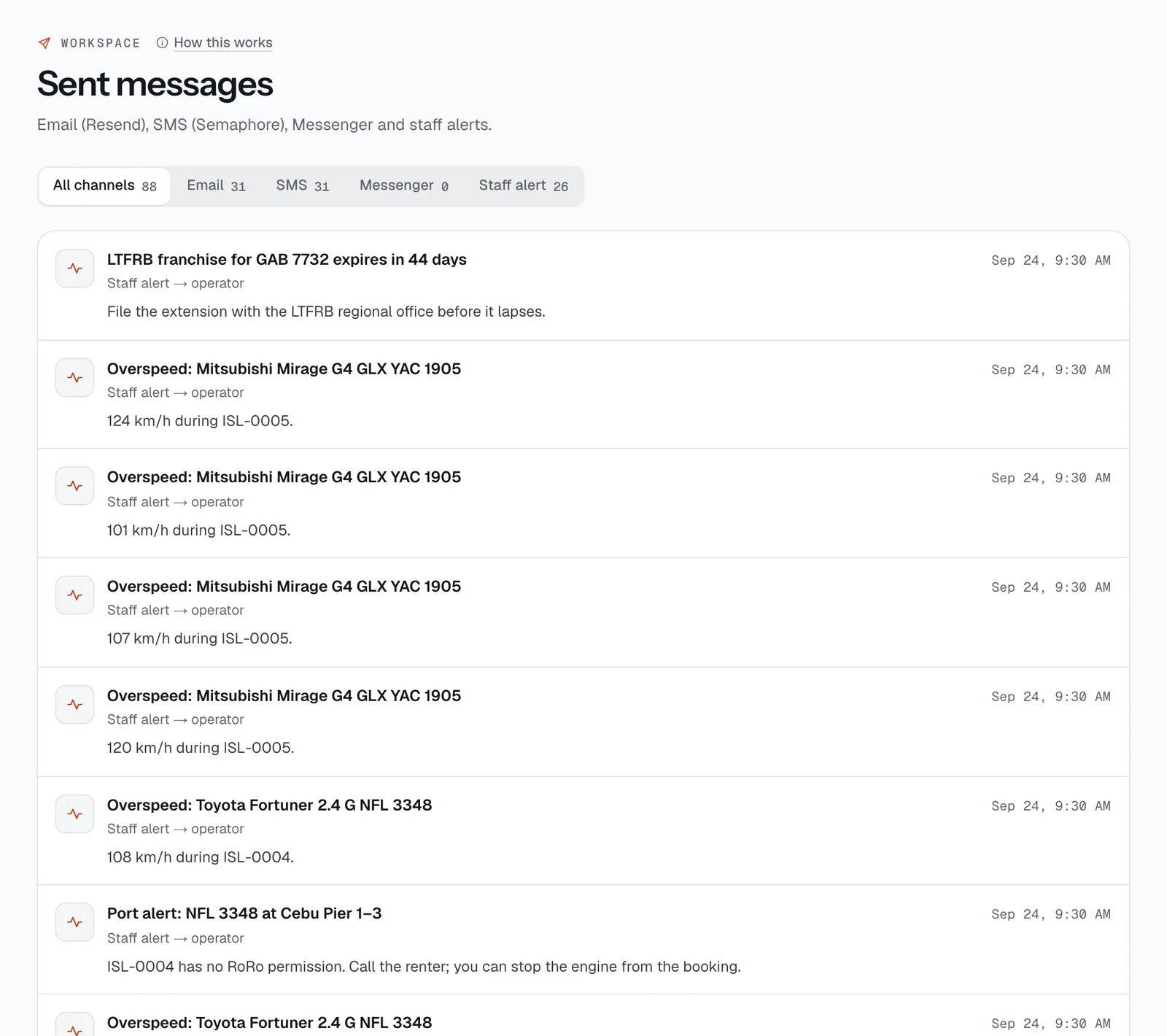Click the Overspeed title above 124 km/h
Viewport: 1167px width, 1036px height.
284,369
